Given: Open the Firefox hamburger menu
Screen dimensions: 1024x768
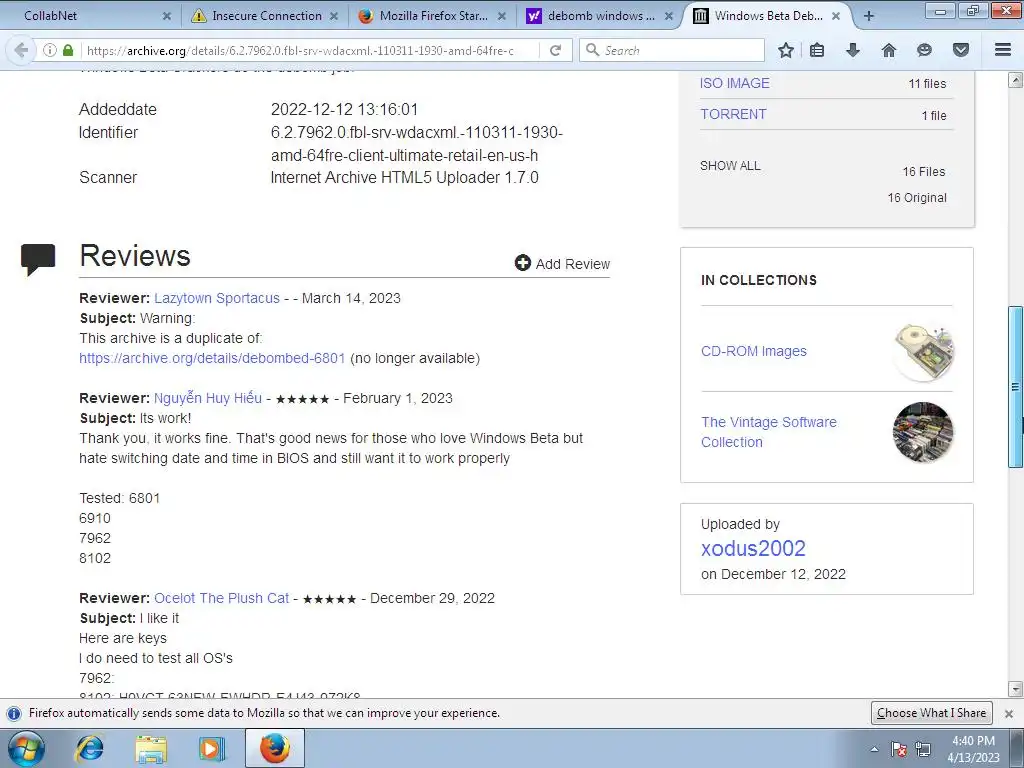Looking at the screenshot, I should (x=1003, y=50).
